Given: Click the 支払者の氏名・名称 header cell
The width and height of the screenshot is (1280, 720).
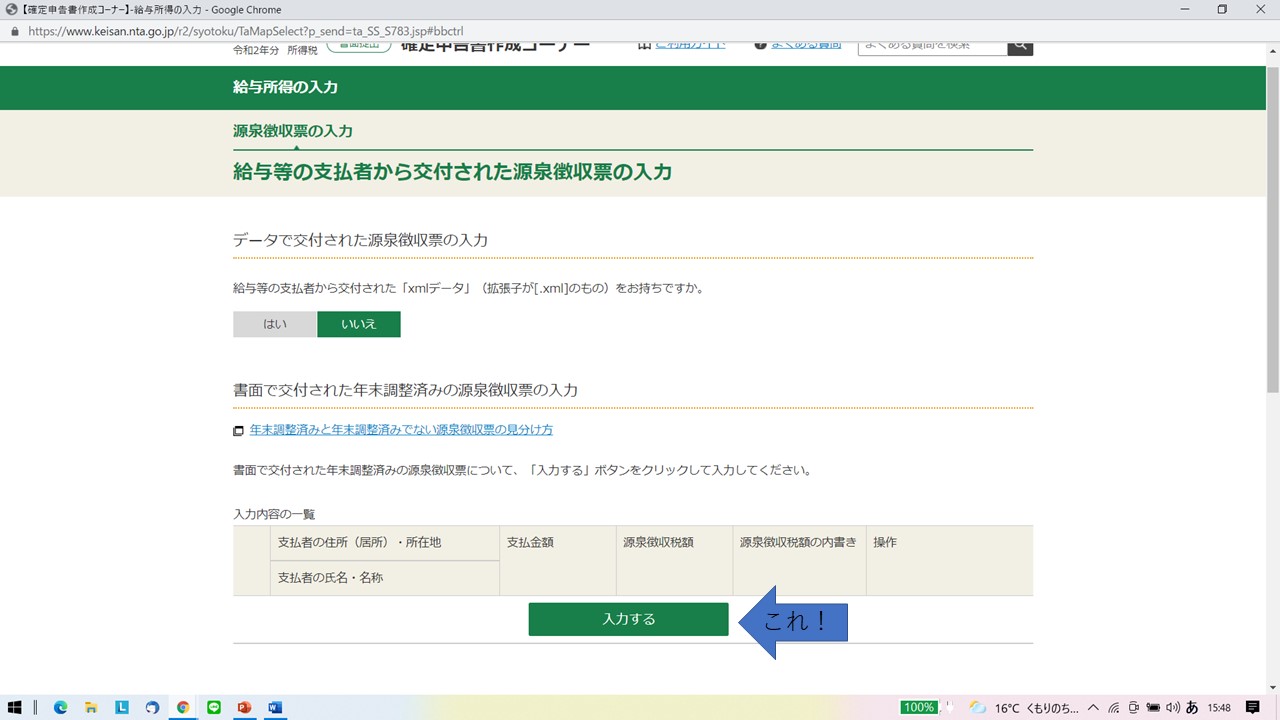Looking at the screenshot, I should [385, 578].
